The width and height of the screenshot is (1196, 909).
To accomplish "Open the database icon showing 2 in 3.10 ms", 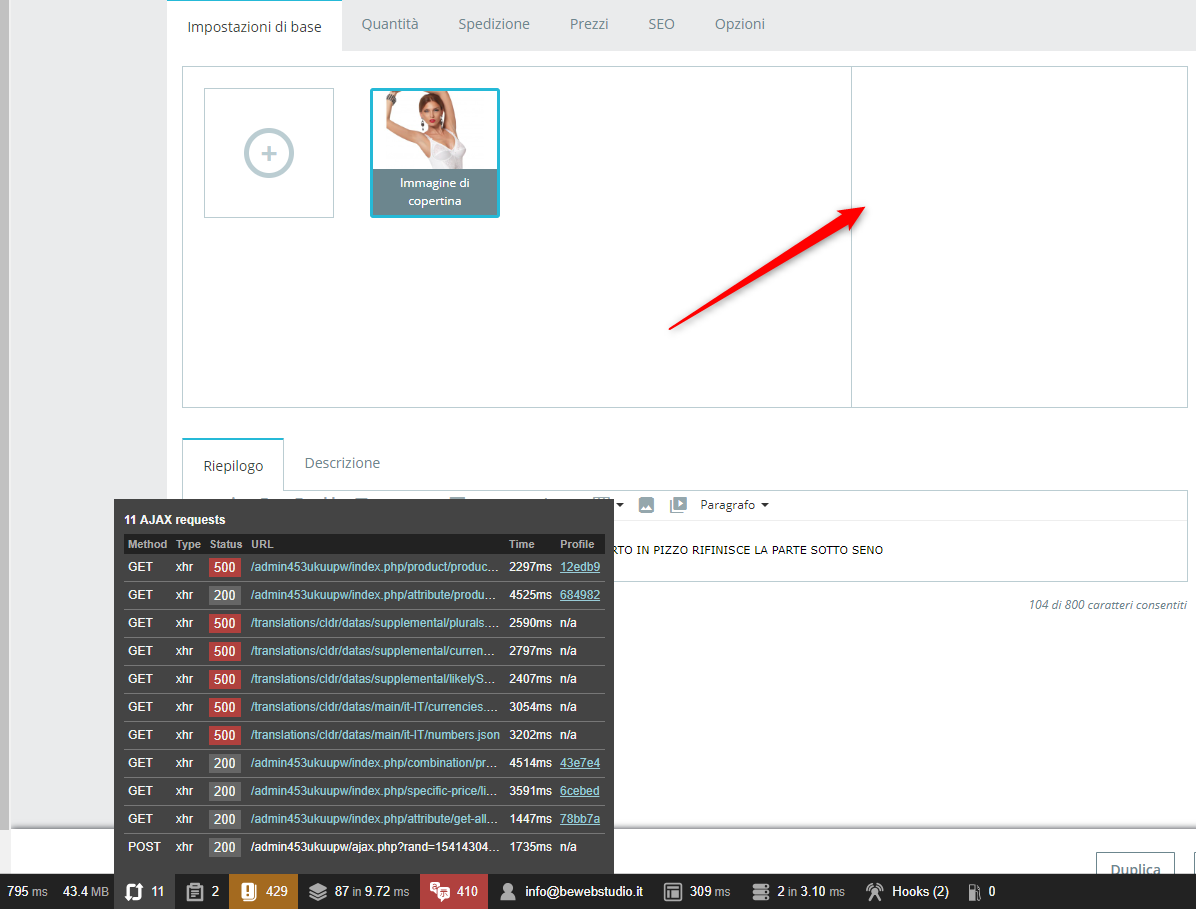I will point(760,891).
